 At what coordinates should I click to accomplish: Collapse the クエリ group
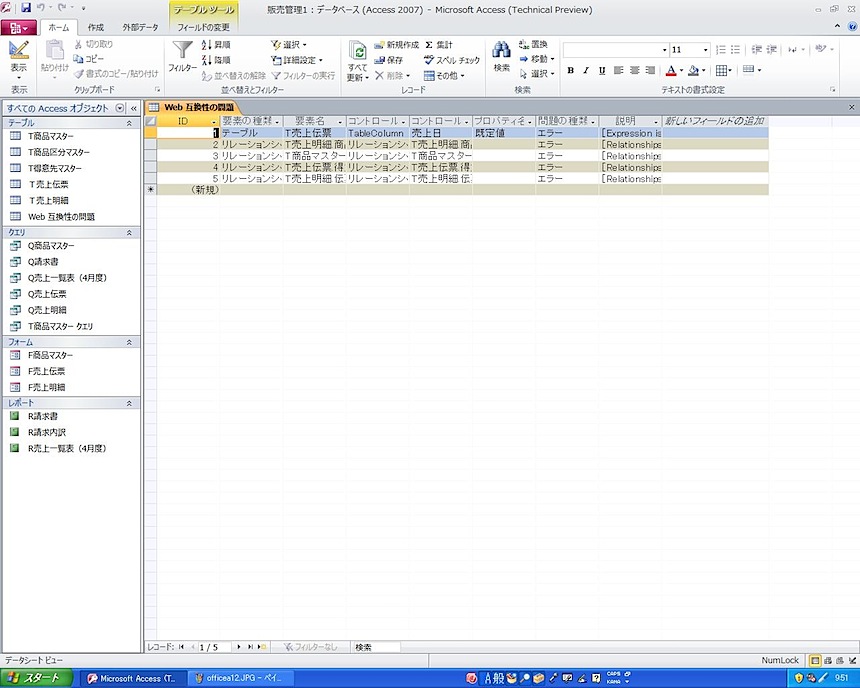click(129, 233)
